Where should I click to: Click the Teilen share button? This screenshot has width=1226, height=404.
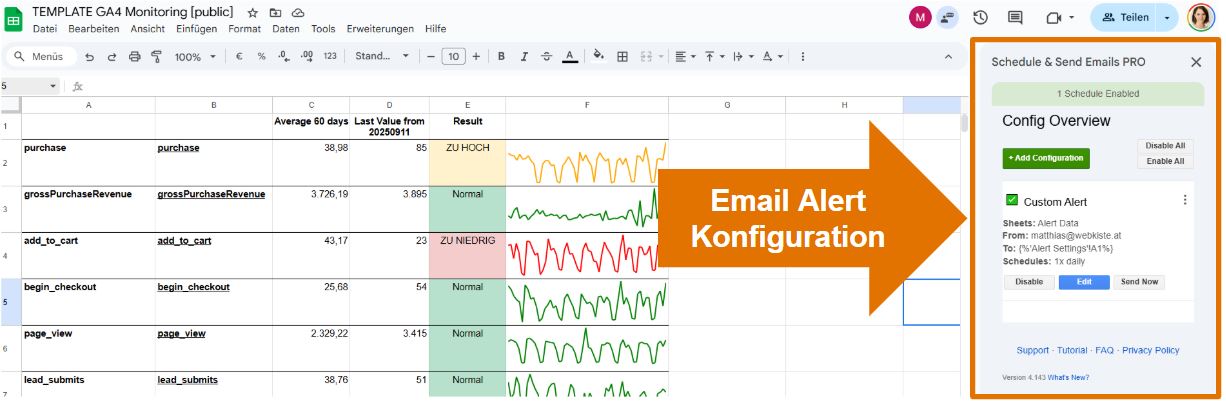[x=1125, y=17]
